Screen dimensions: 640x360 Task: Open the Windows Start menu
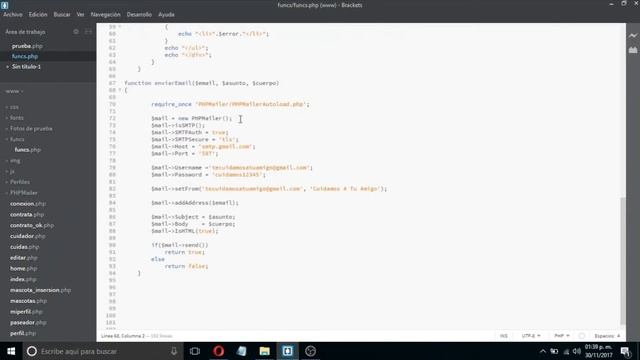11,351
